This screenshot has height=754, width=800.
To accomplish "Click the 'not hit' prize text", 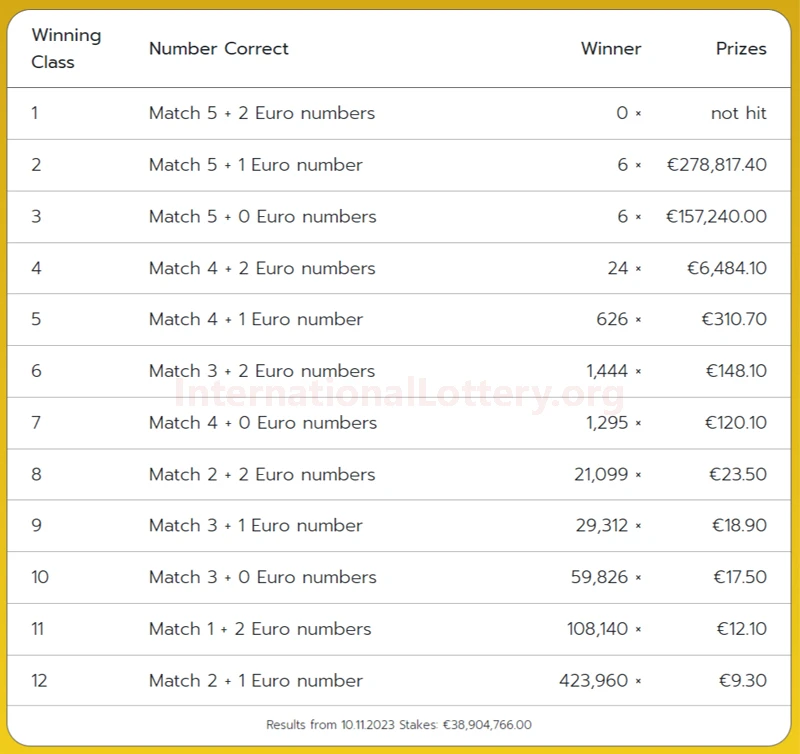I will [x=739, y=113].
